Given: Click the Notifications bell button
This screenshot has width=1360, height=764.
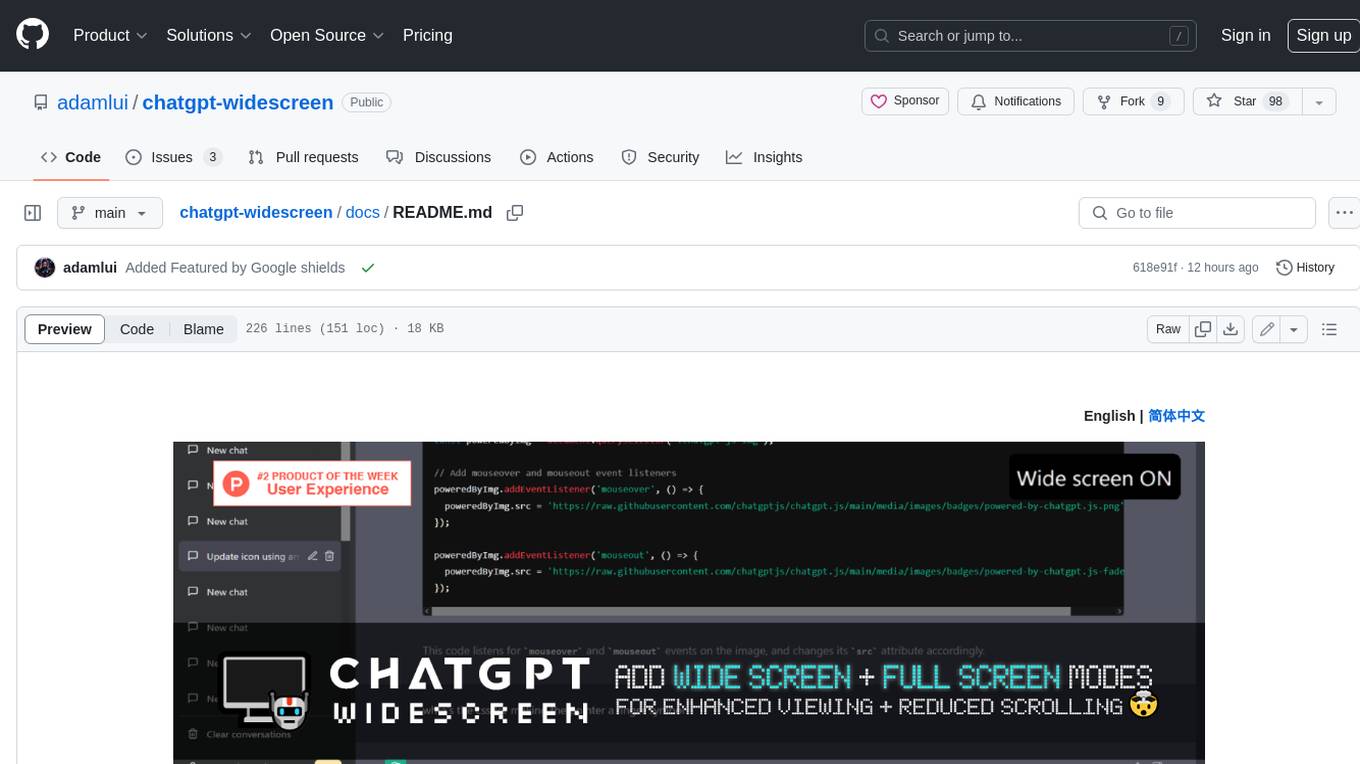Looking at the screenshot, I should [1016, 101].
